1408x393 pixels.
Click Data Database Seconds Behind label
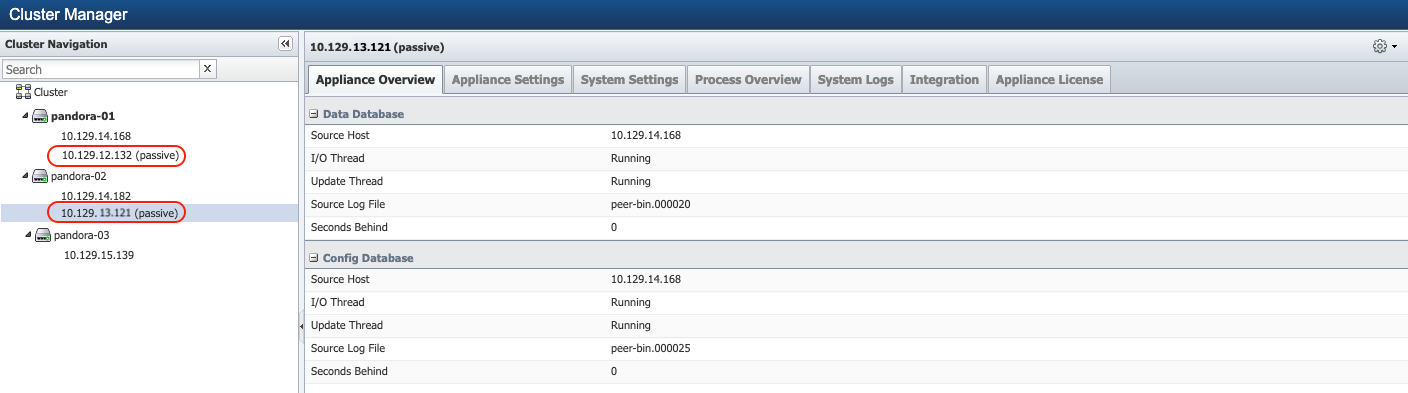pyautogui.click(x=349, y=227)
